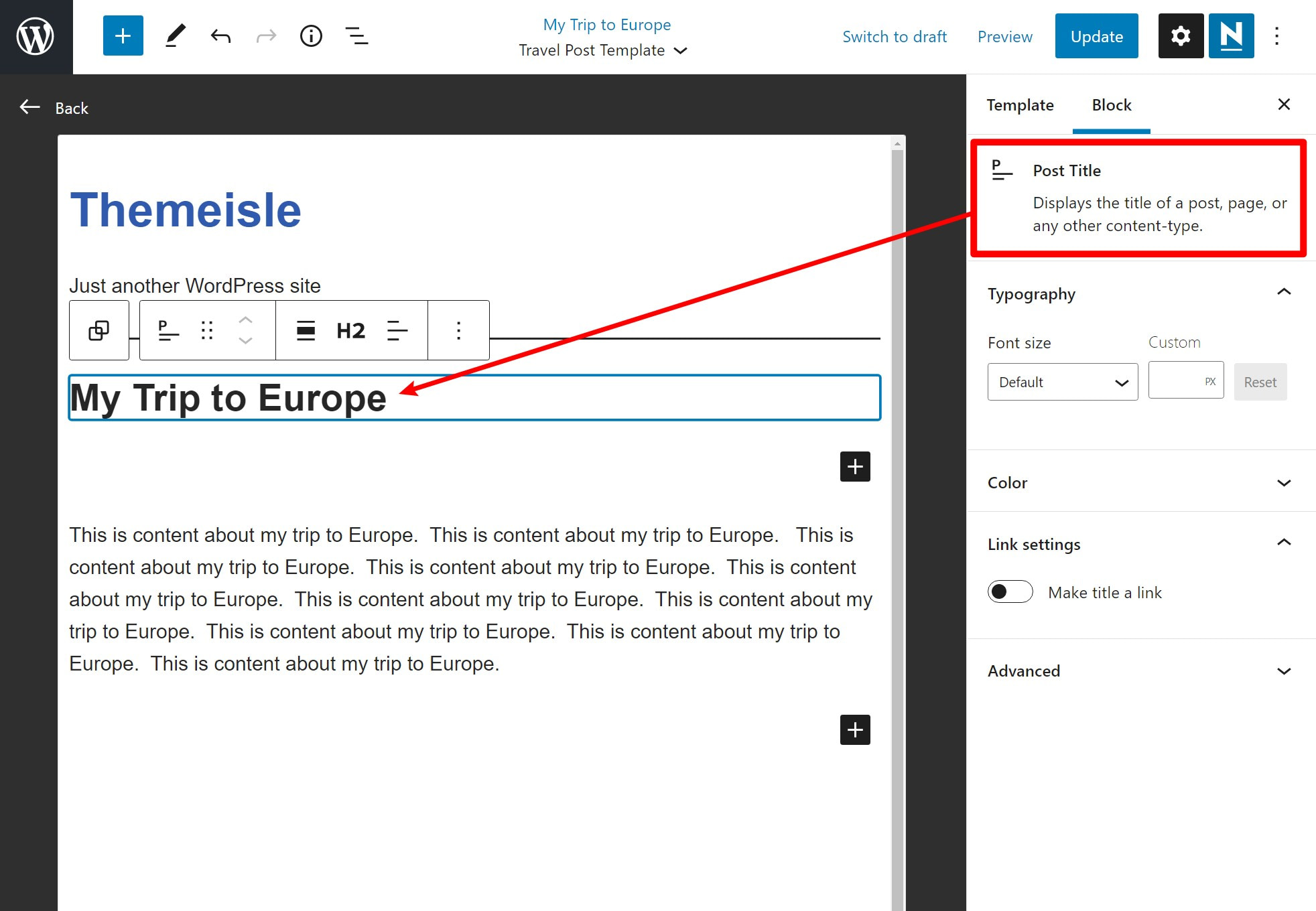
Task: Open the block inserter
Action: pos(123,36)
